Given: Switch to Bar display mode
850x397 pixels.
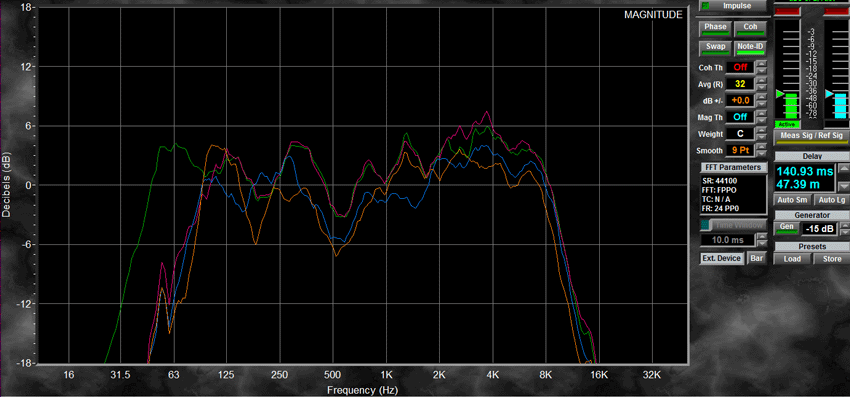Looking at the screenshot, I should pos(757,258).
